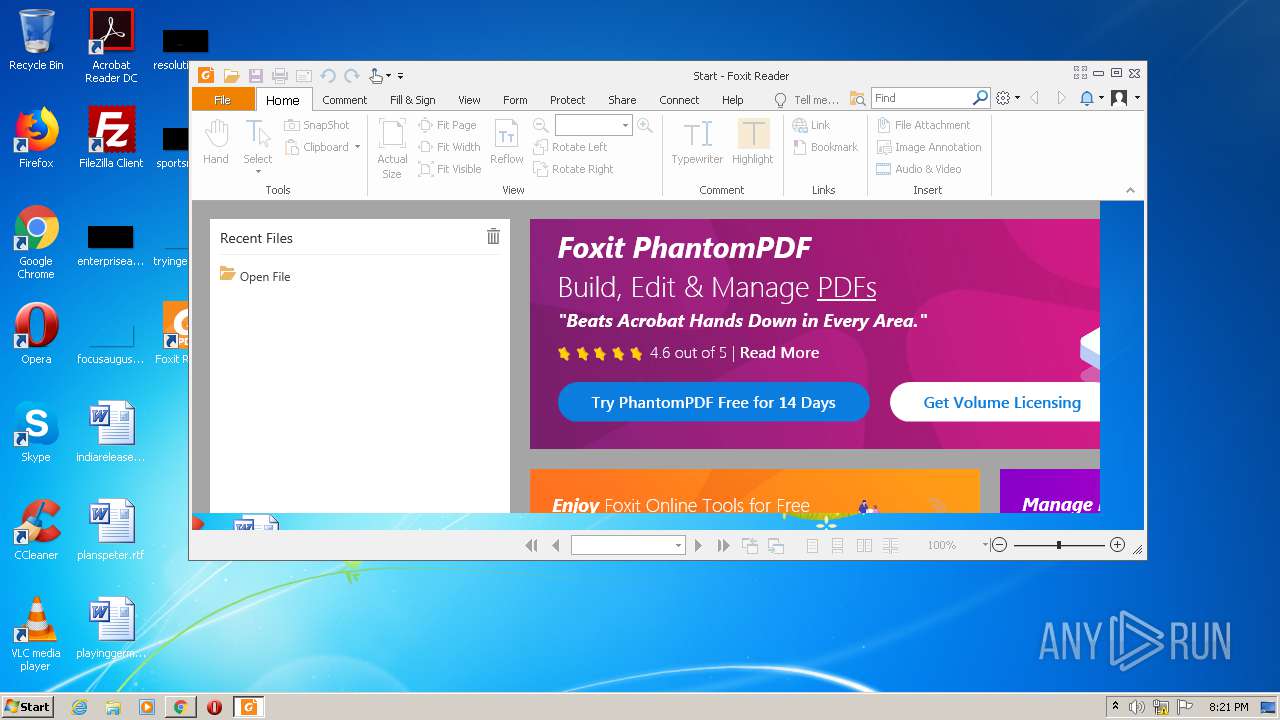
Task: Open the Firefox desktop shortcut
Action: 36,138
